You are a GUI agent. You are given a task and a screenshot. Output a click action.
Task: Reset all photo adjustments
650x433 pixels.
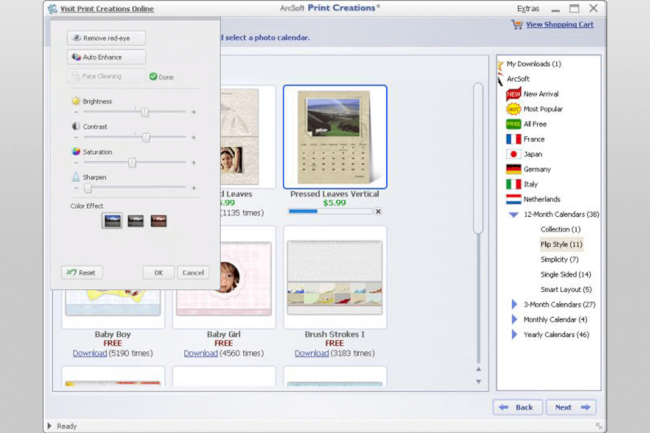pyautogui.click(x=82, y=273)
